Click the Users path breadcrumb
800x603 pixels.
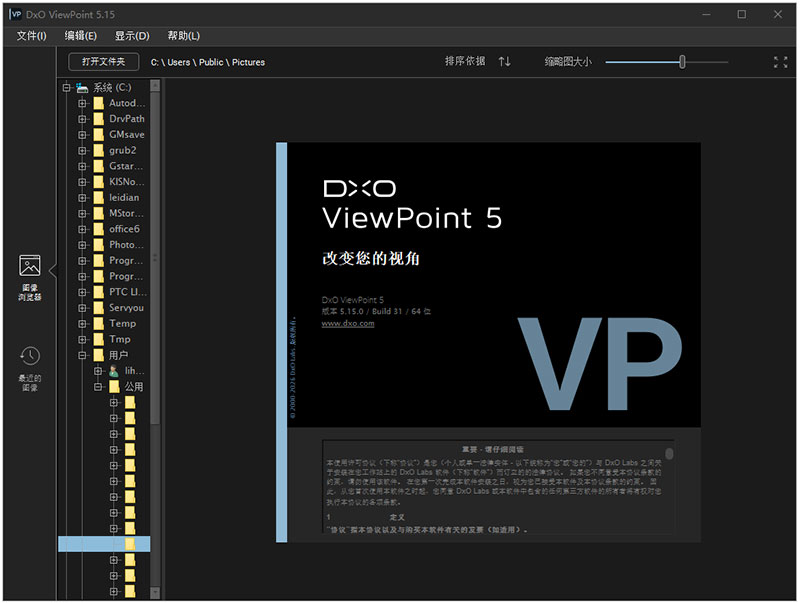pyautogui.click(x=179, y=62)
